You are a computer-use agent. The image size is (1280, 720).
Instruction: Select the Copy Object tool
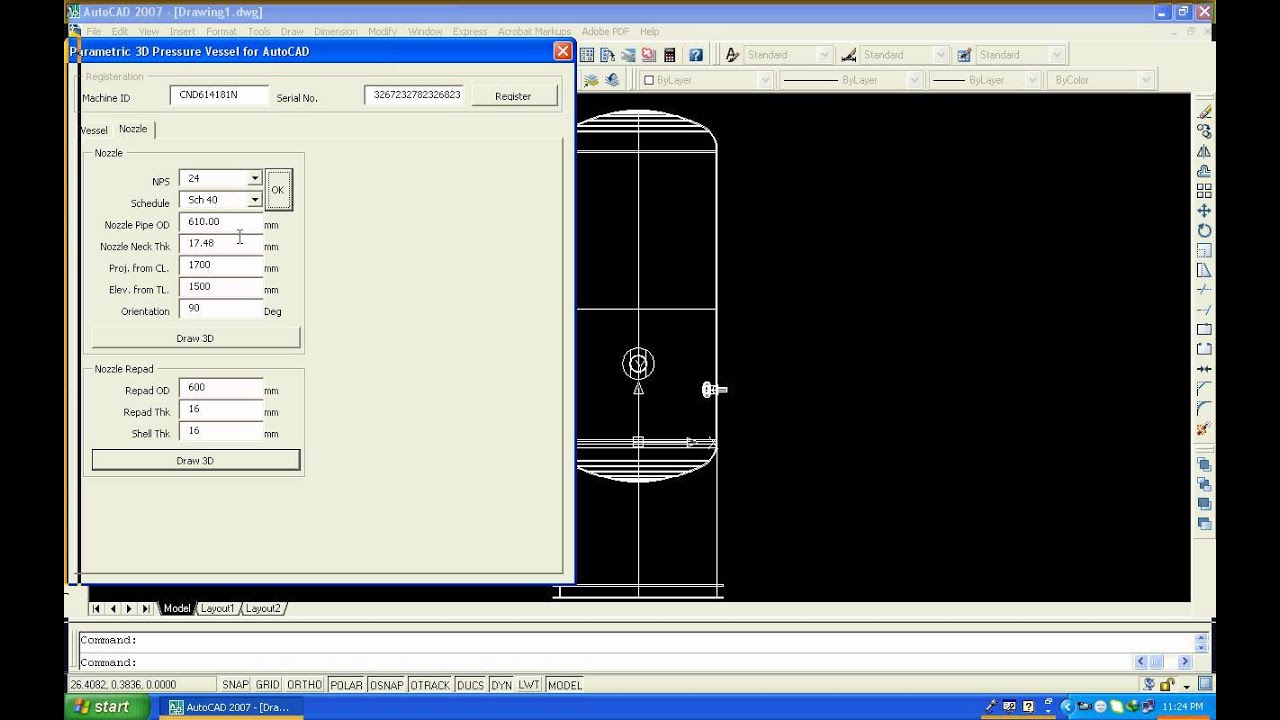click(x=1204, y=131)
